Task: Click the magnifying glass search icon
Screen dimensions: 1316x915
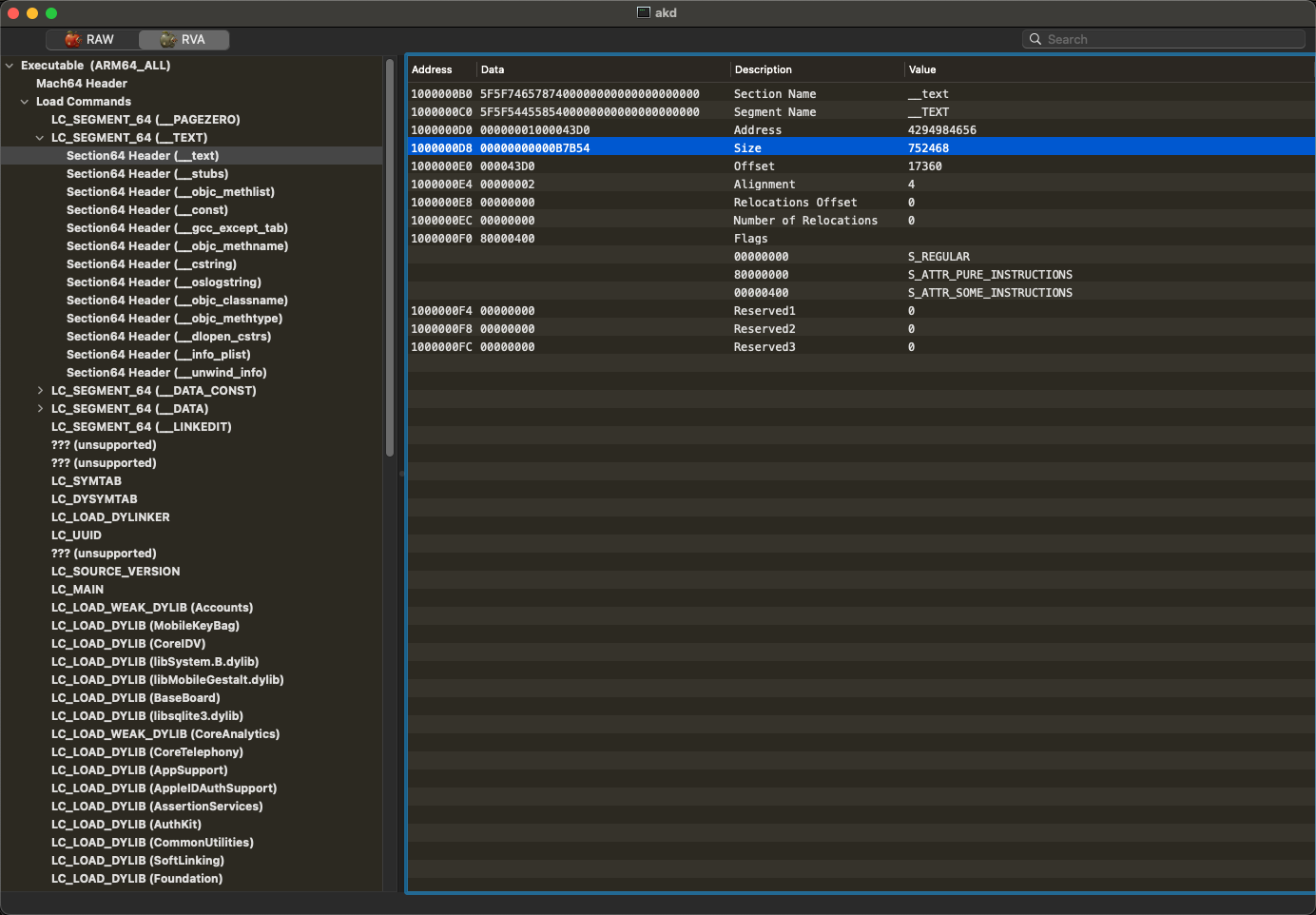Action: [1035, 39]
